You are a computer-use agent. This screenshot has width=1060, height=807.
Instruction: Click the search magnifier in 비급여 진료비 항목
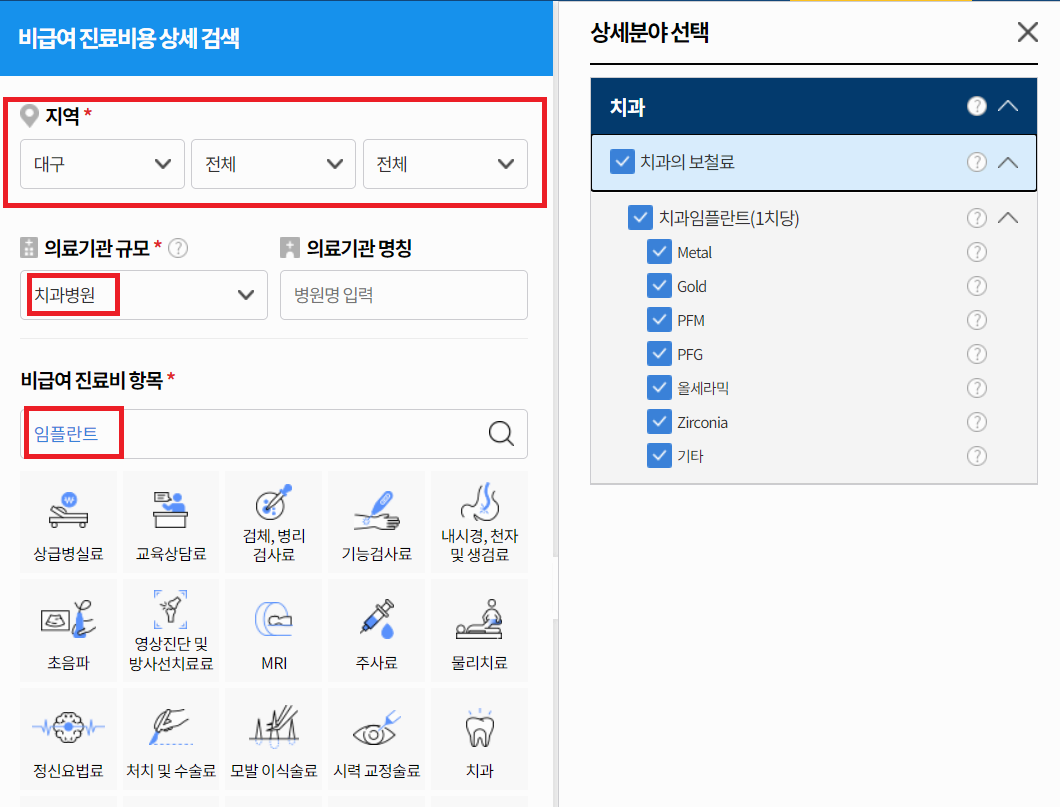click(x=501, y=433)
